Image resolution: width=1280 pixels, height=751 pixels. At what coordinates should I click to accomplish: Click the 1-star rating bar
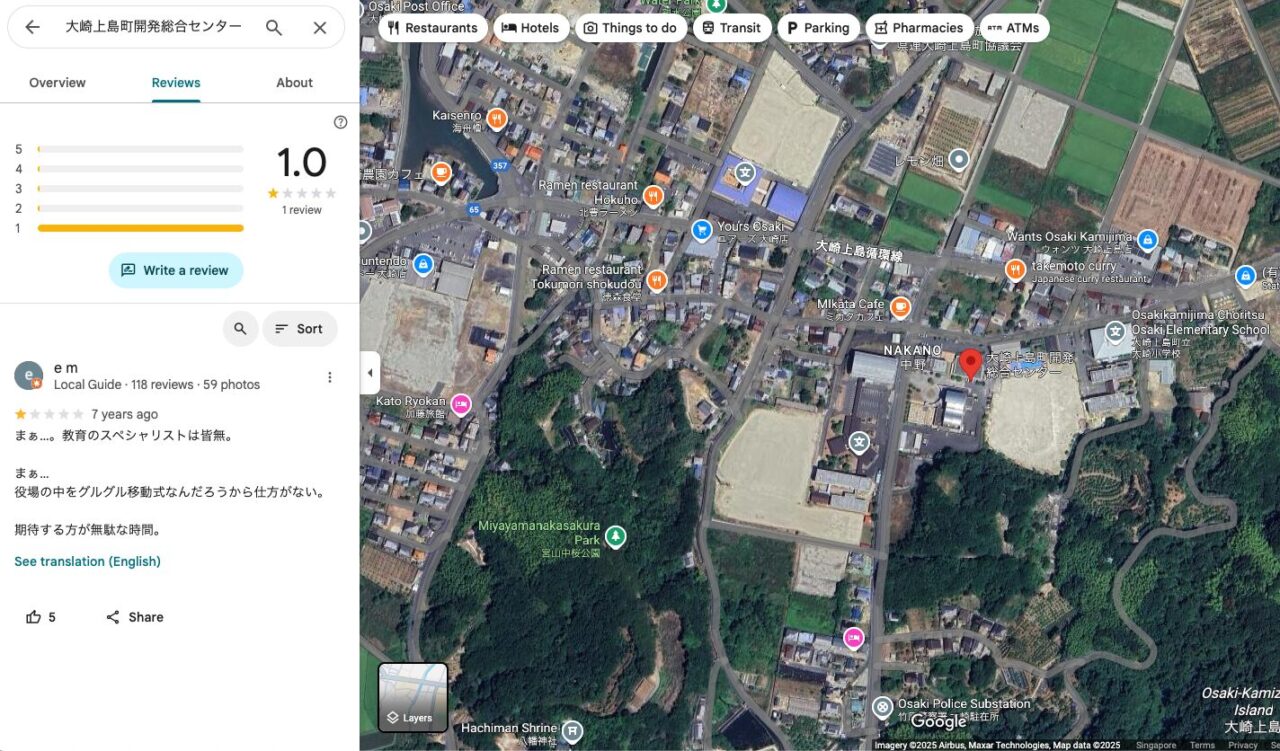click(140, 228)
